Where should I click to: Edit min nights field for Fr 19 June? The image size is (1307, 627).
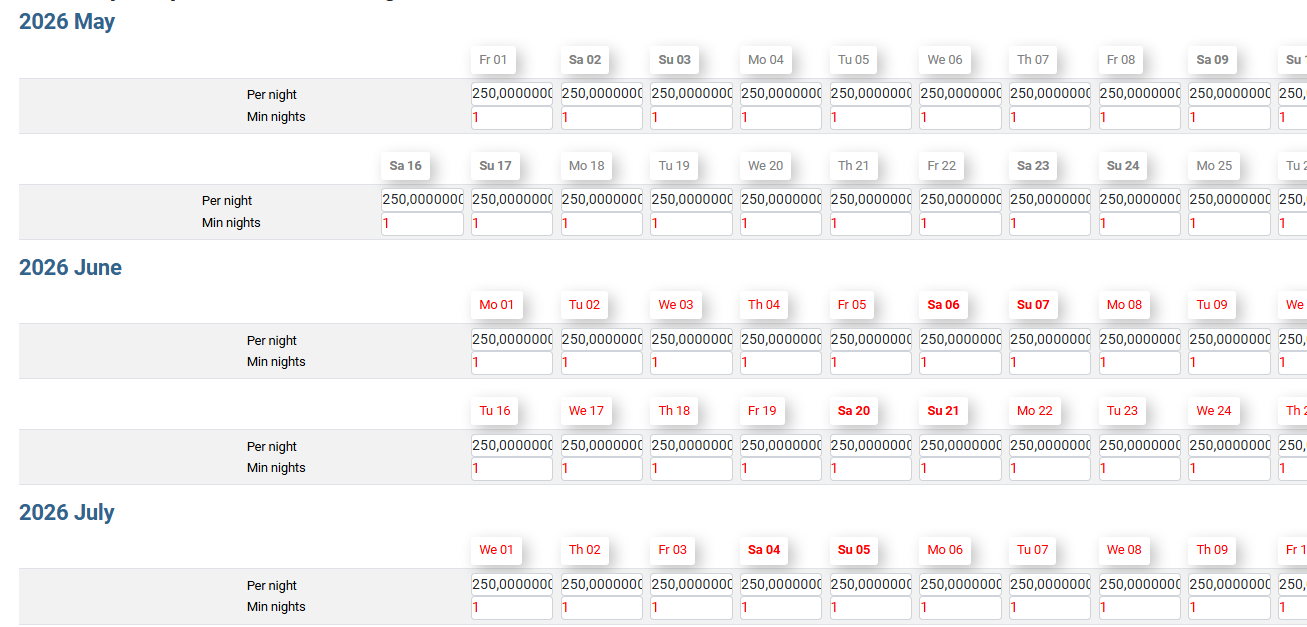pos(781,469)
